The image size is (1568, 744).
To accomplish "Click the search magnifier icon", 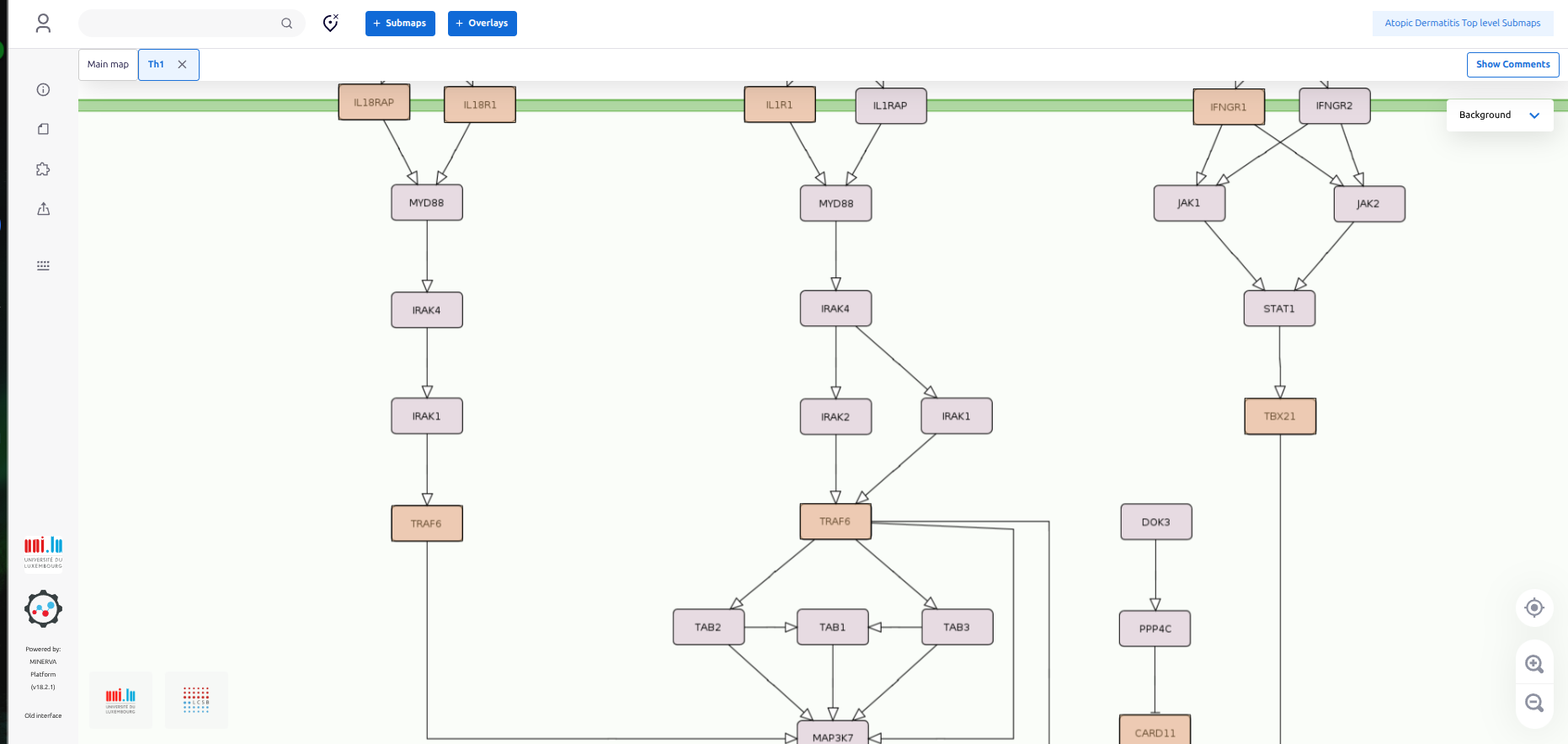I will click(x=286, y=24).
